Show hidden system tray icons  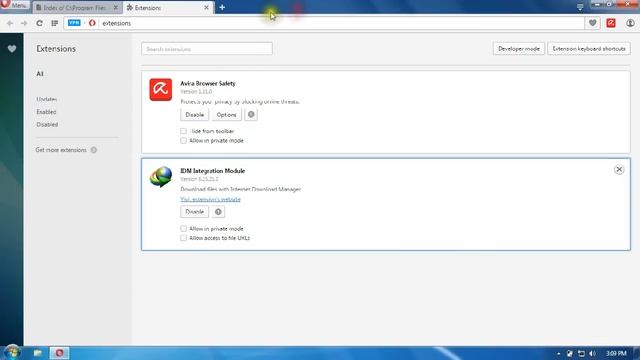click(558, 353)
